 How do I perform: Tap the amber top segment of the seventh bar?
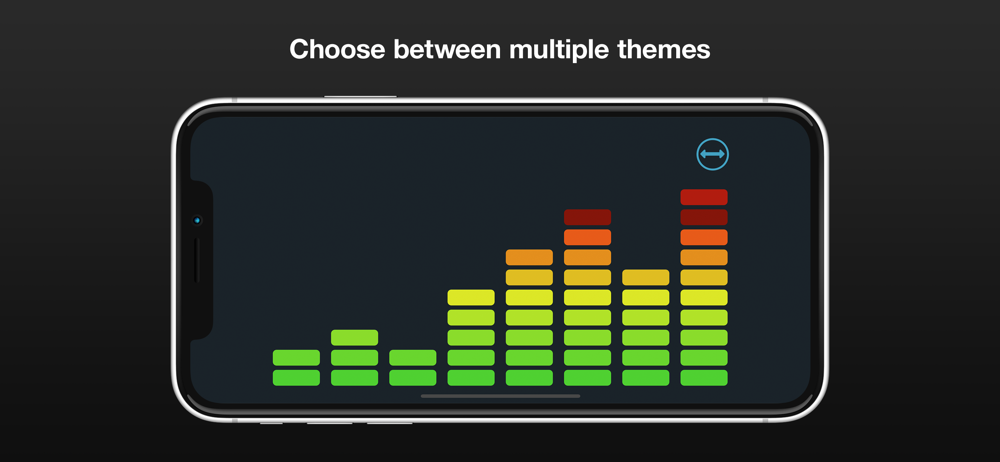pyautogui.click(x=646, y=277)
